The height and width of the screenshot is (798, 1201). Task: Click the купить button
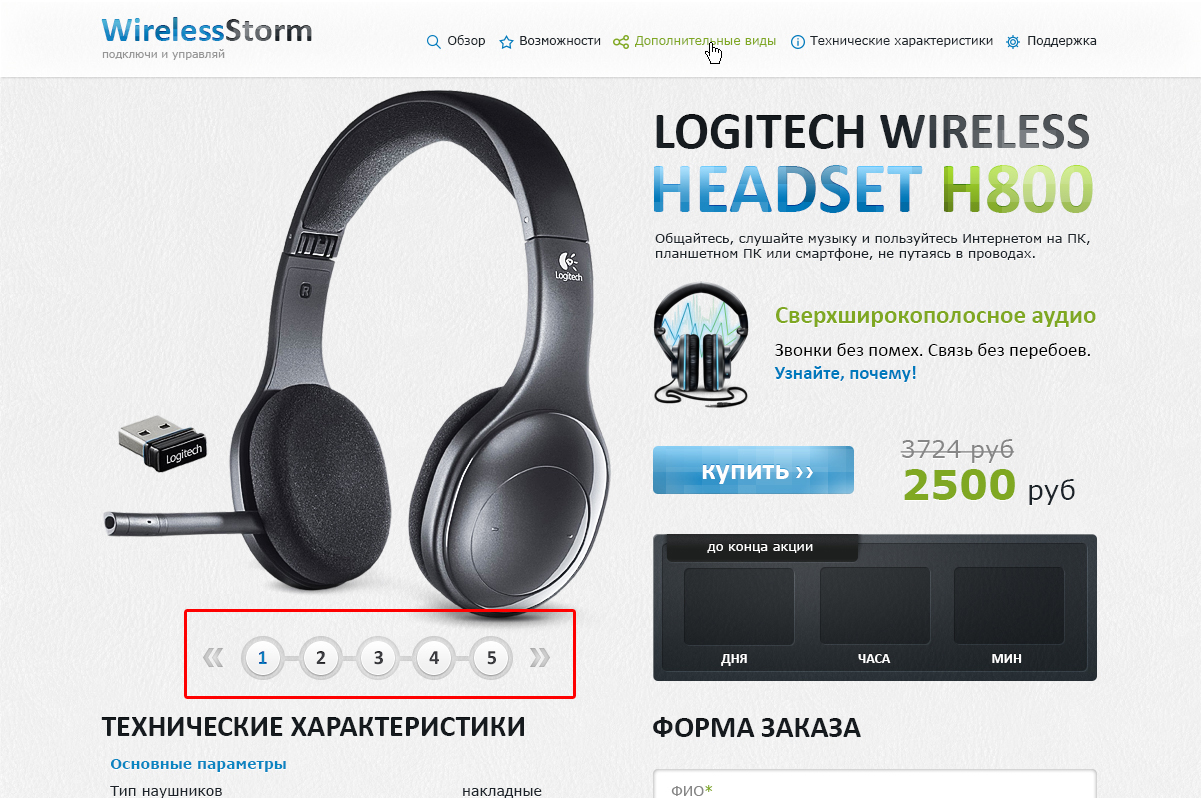click(753, 470)
